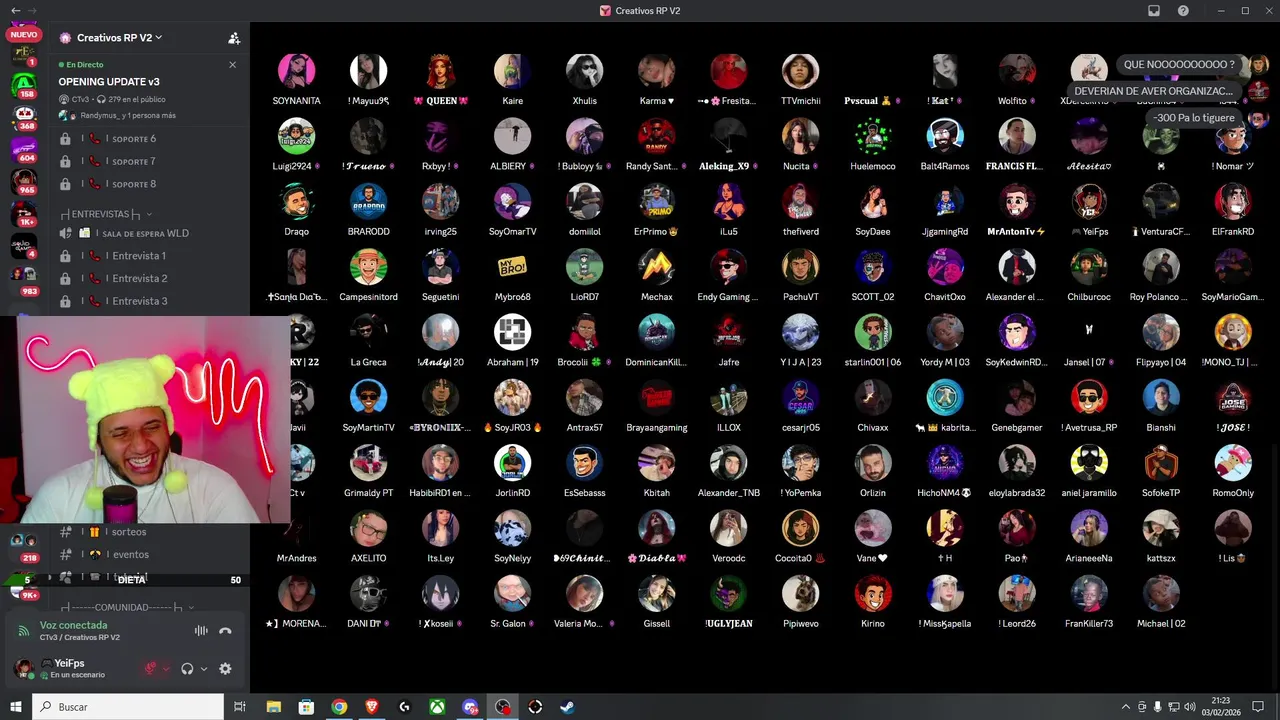Viewport: 1280px width, 720px height.
Task: Open the RomoOnly audience avatar
Action: (x=1233, y=463)
